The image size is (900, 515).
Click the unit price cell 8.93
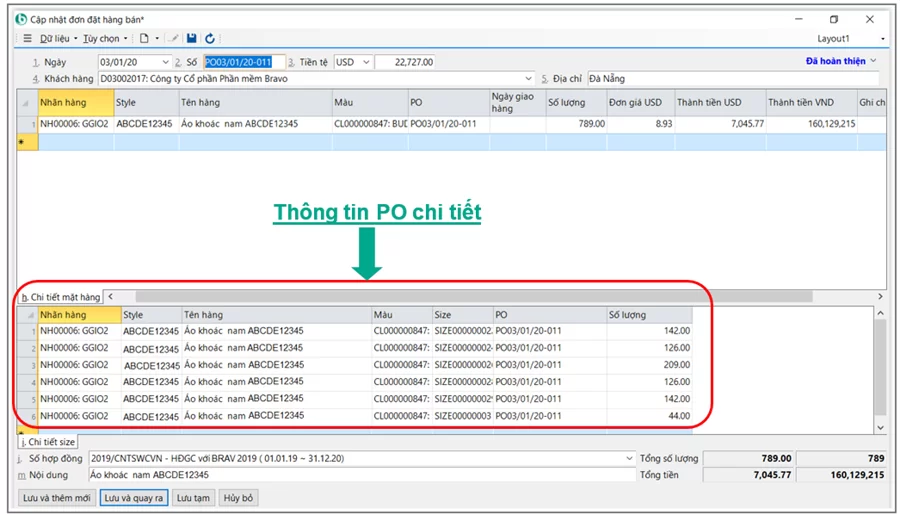pos(641,124)
